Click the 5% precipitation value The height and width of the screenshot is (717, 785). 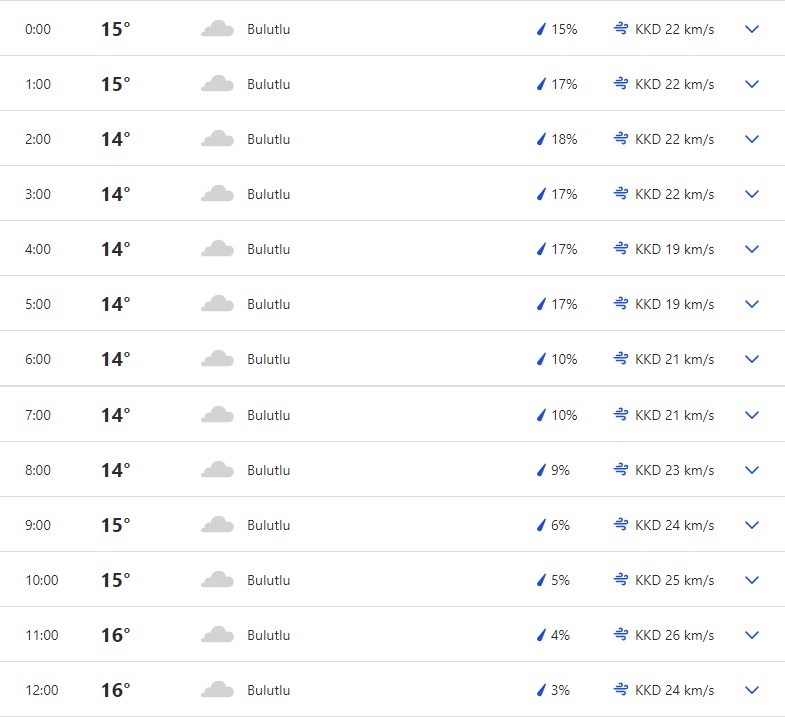pos(560,580)
